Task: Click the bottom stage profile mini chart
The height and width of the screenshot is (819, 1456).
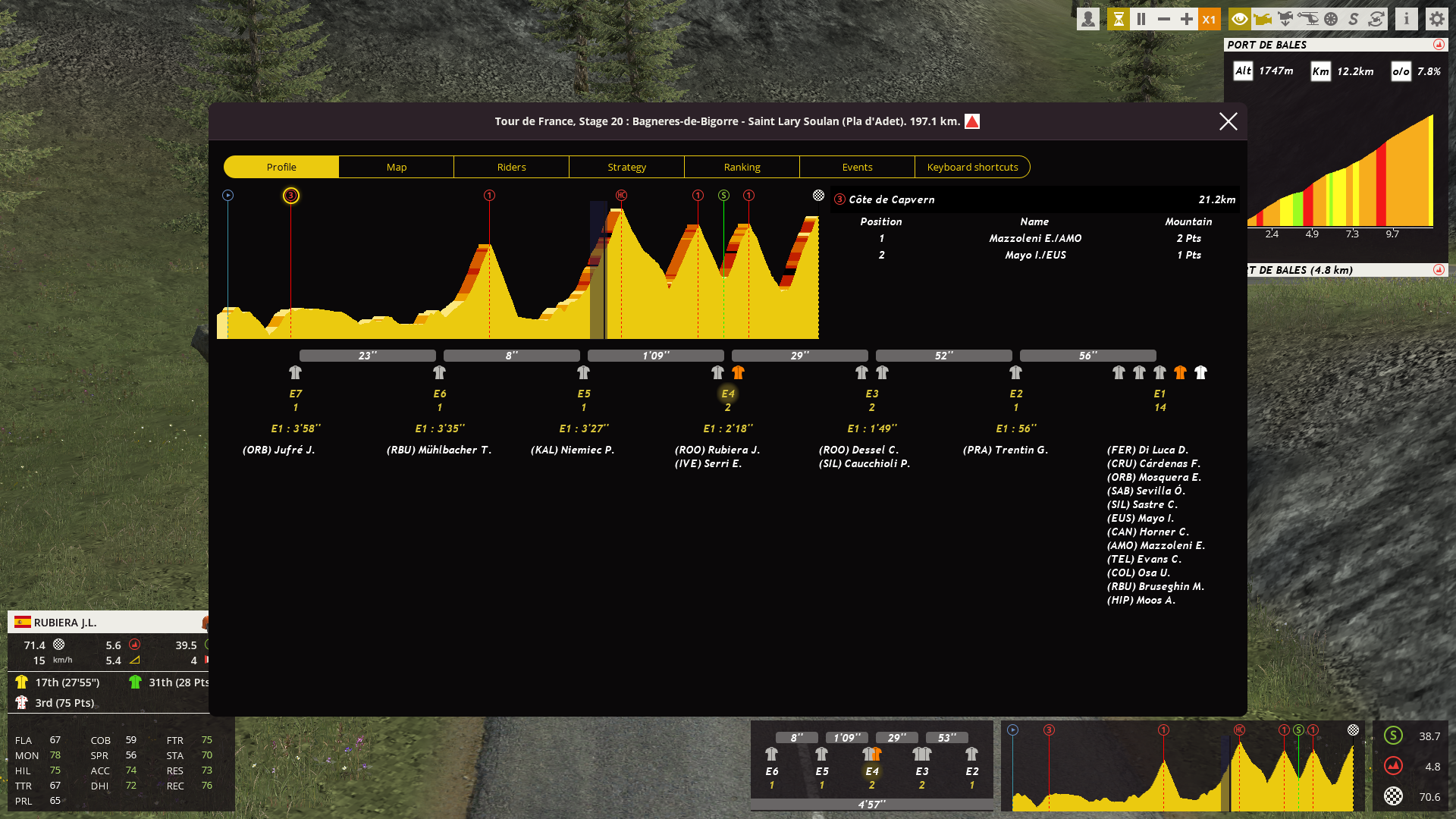Action: point(1183,767)
